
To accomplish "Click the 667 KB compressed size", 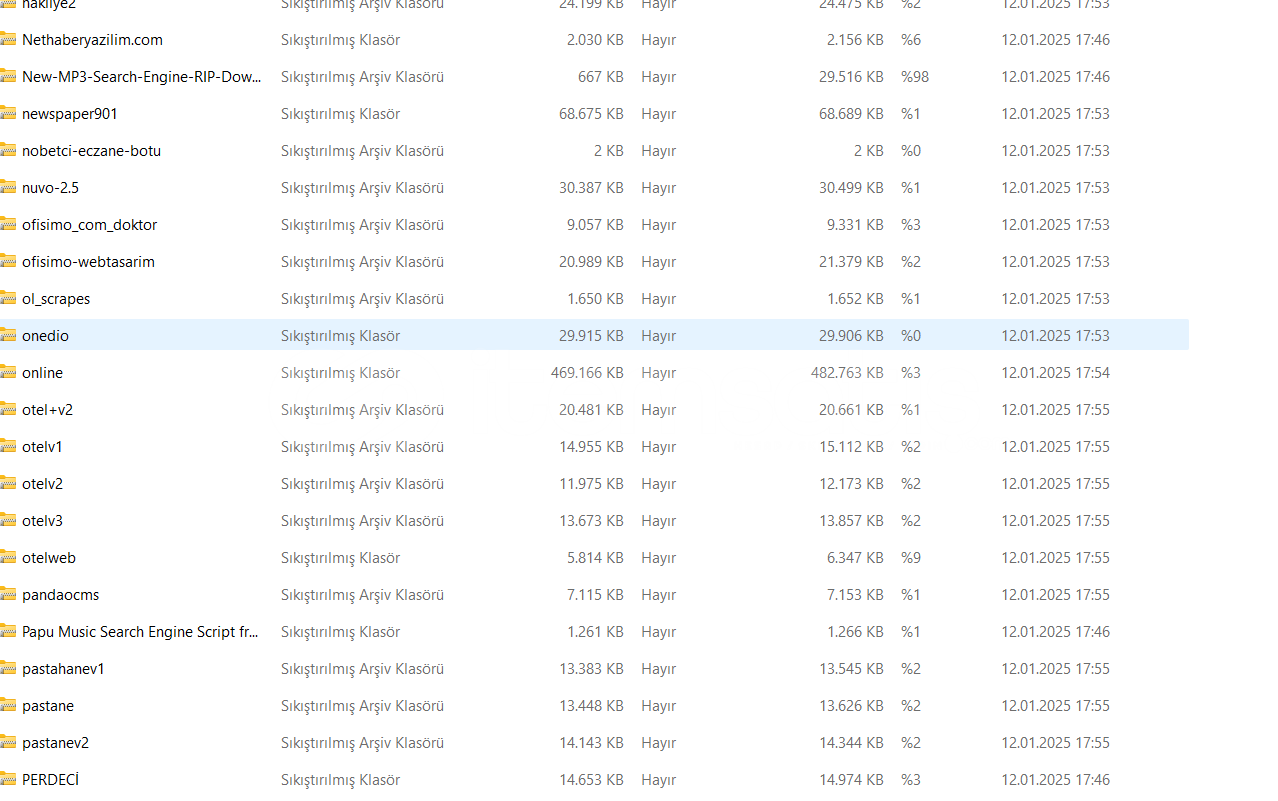I will [600, 77].
